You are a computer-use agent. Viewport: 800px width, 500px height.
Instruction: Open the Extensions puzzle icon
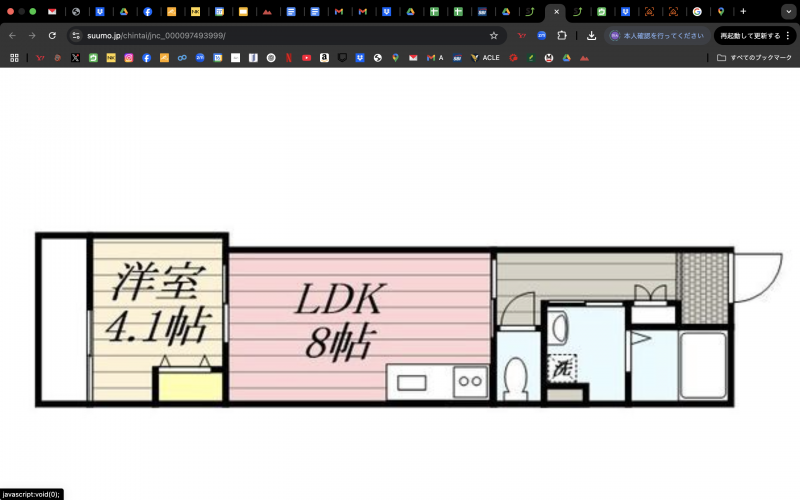562,35
